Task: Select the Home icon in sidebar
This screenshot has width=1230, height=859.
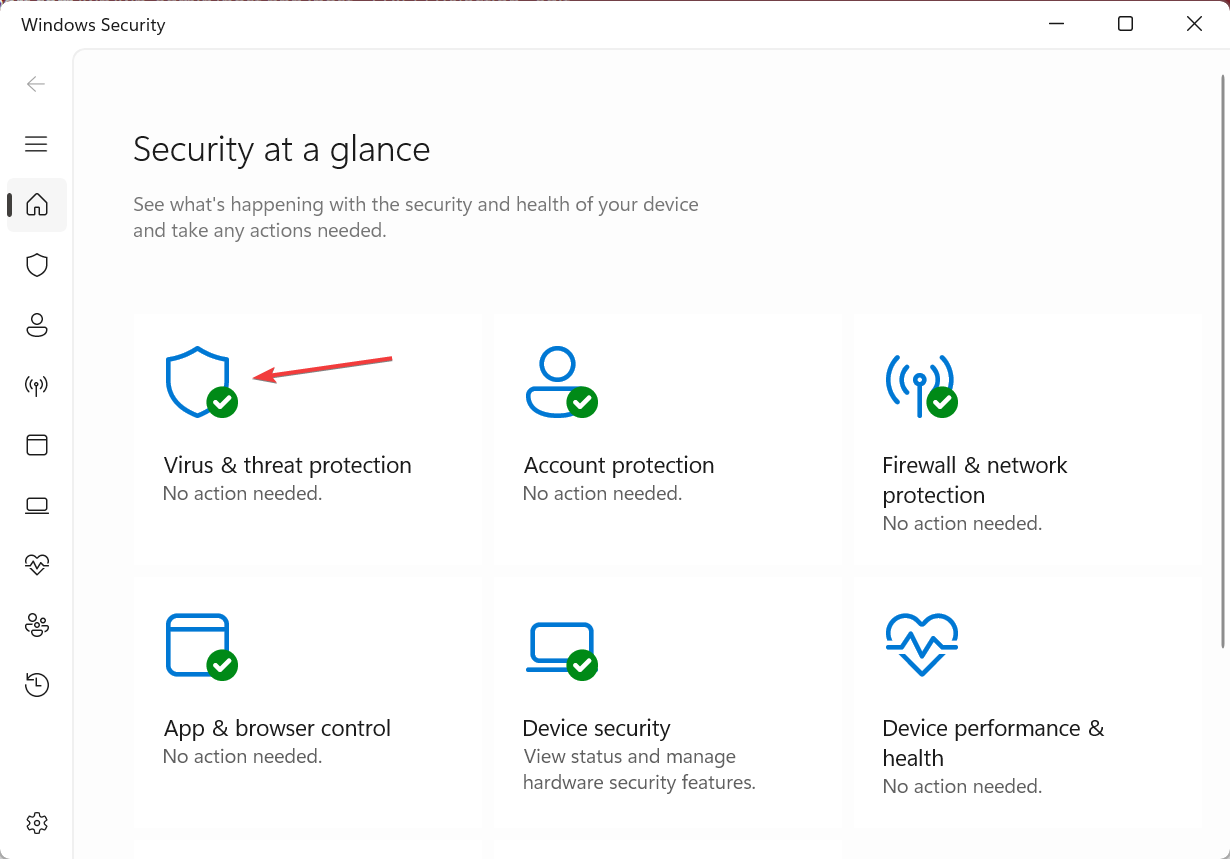Action: coord(37,205)
